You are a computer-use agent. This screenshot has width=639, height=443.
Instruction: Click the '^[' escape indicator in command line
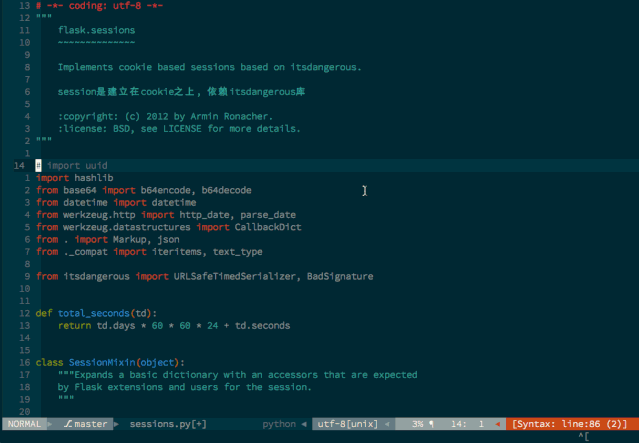pos(584,436)
